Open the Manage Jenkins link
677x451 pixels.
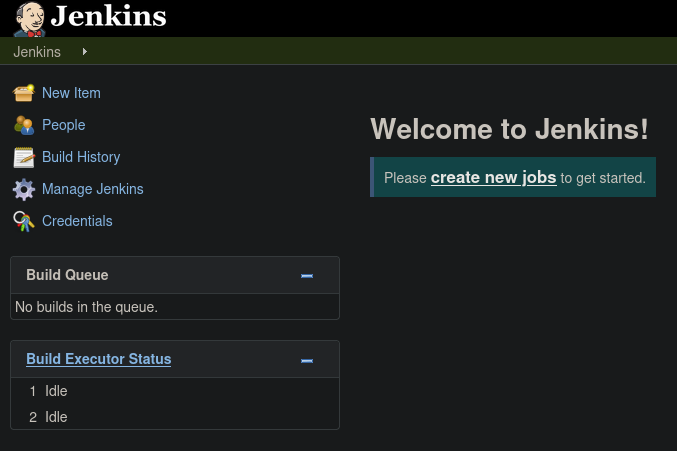pyautogui.click(x=92, y=189)
